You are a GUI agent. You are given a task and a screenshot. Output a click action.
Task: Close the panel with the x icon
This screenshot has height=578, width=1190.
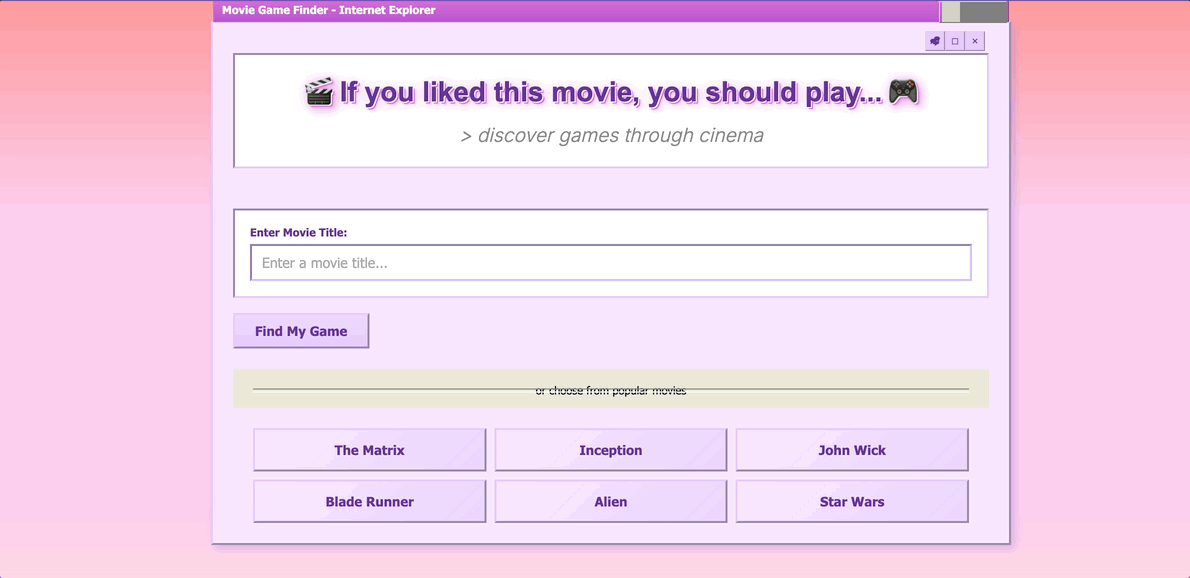(975, 41)
